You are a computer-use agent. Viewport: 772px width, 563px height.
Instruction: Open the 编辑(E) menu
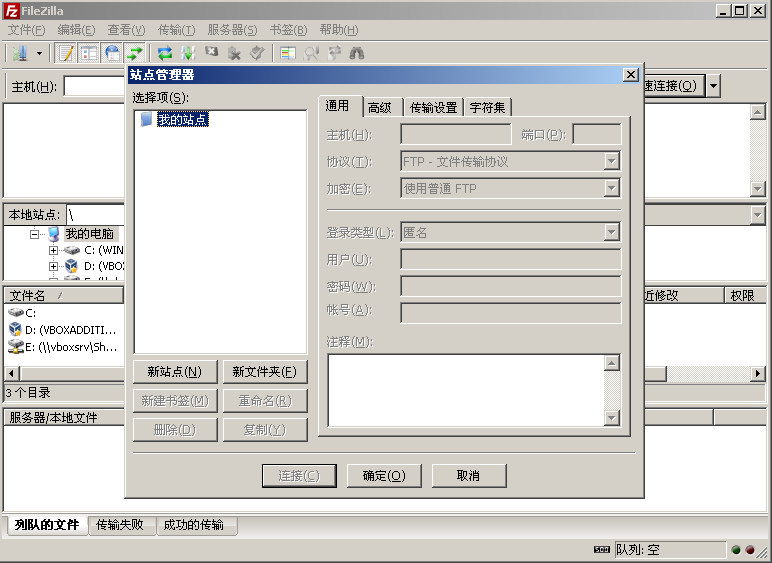[x=76, y=30]
